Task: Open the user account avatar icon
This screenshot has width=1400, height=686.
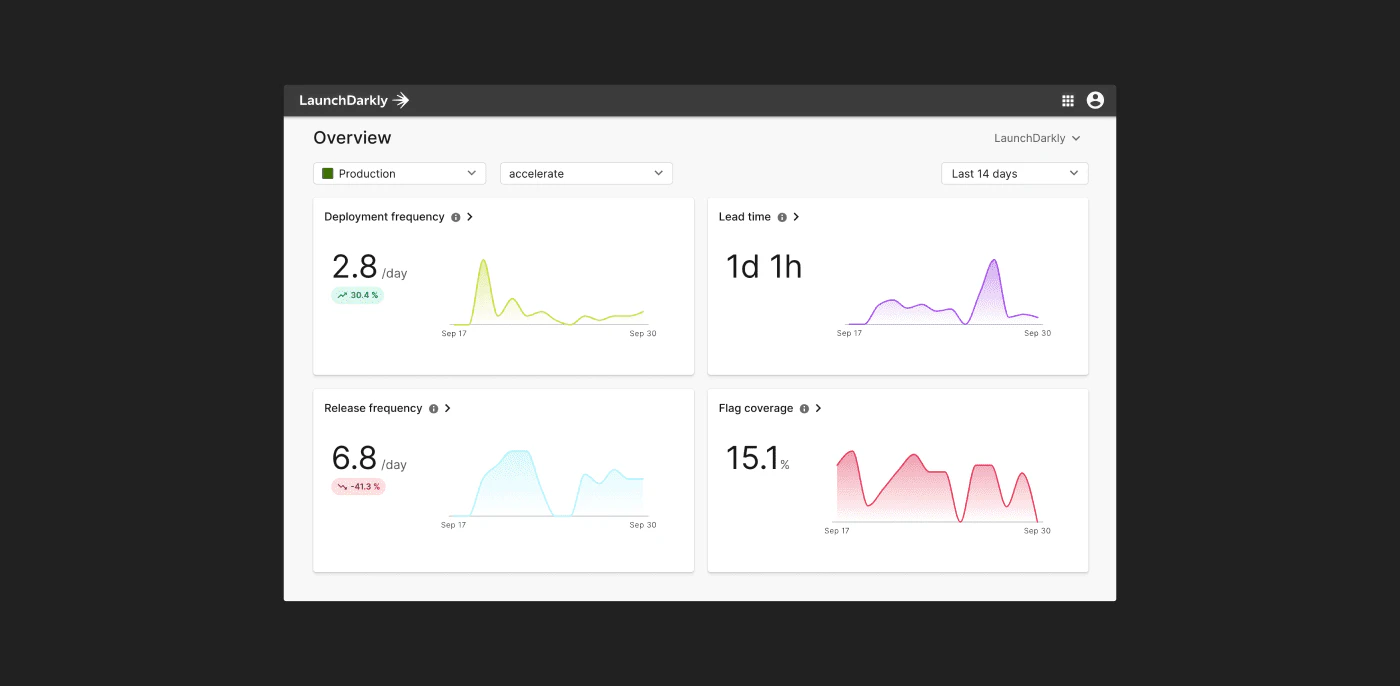Action: [1095, 100]
